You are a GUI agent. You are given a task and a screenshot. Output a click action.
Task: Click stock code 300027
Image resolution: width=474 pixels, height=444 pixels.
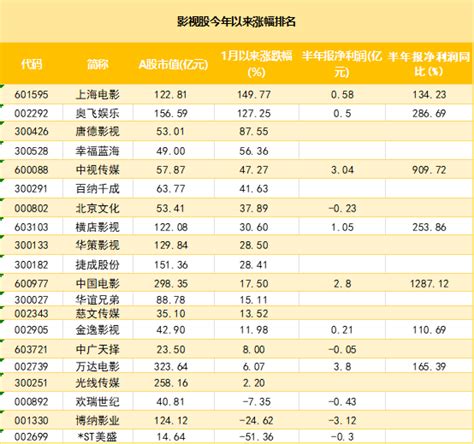click(31, 300)
